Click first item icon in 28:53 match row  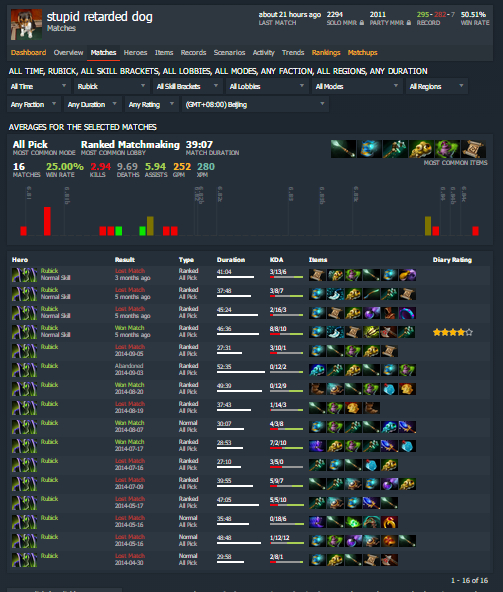click(317, 446)
